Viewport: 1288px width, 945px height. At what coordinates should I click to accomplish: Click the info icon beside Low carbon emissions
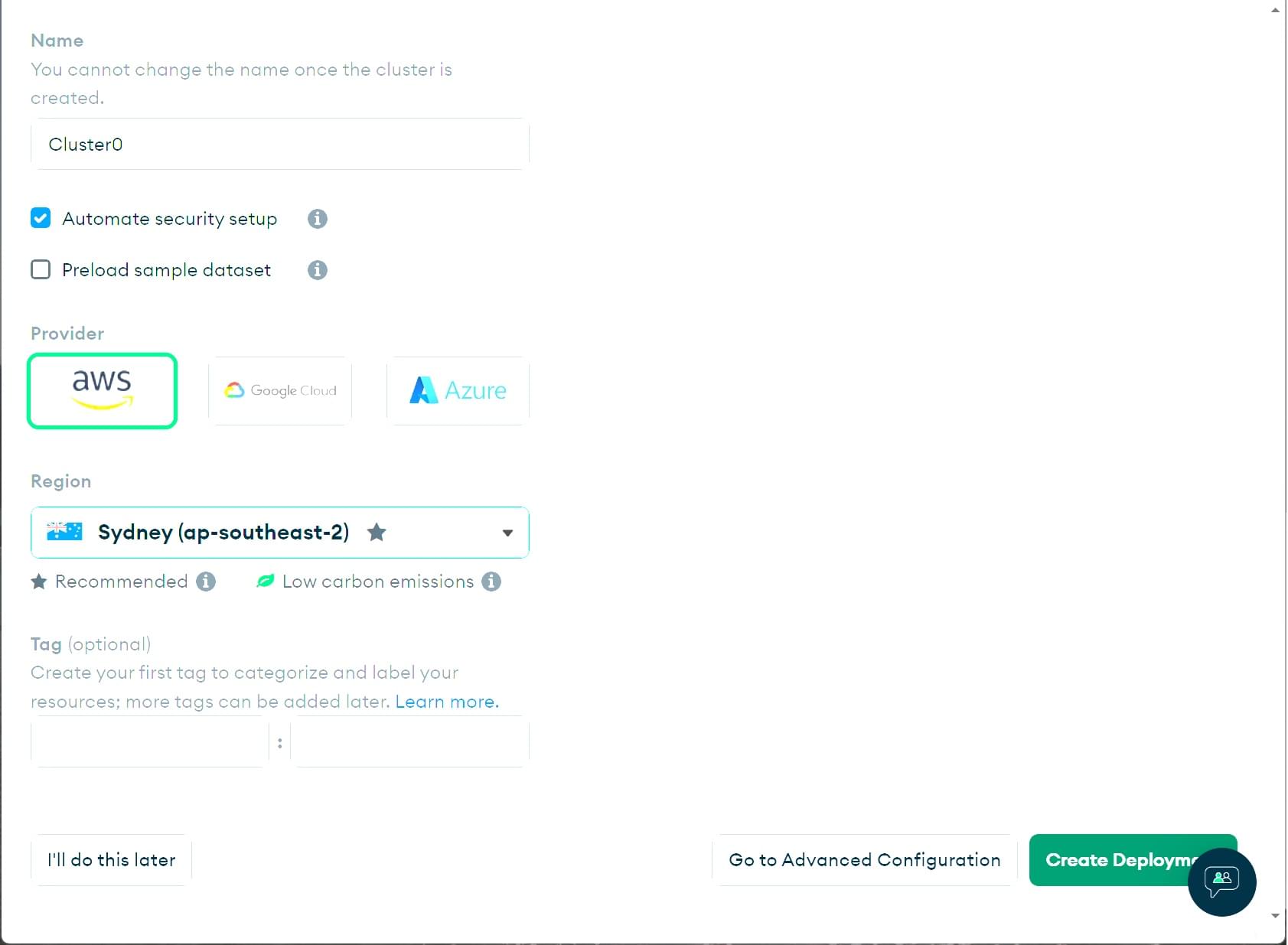coord(492,582)
